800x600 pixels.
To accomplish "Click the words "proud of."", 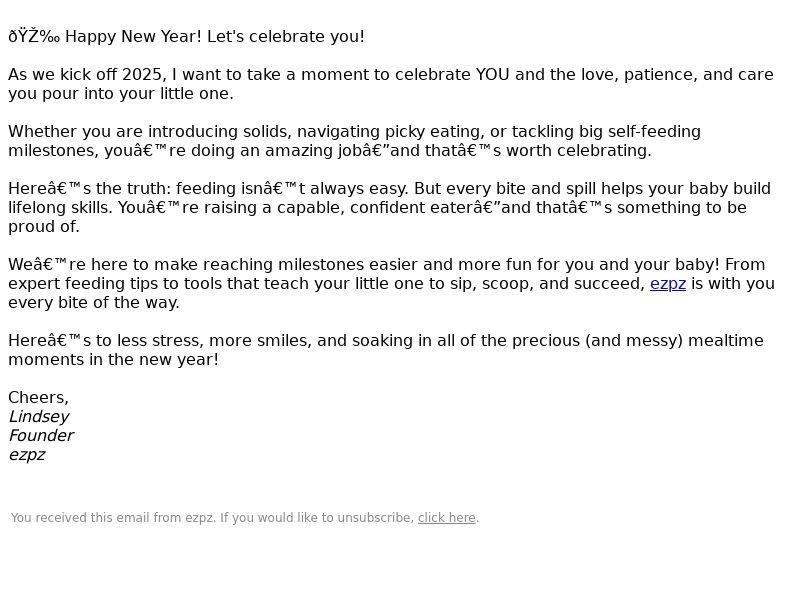I will tap(44, 227).
